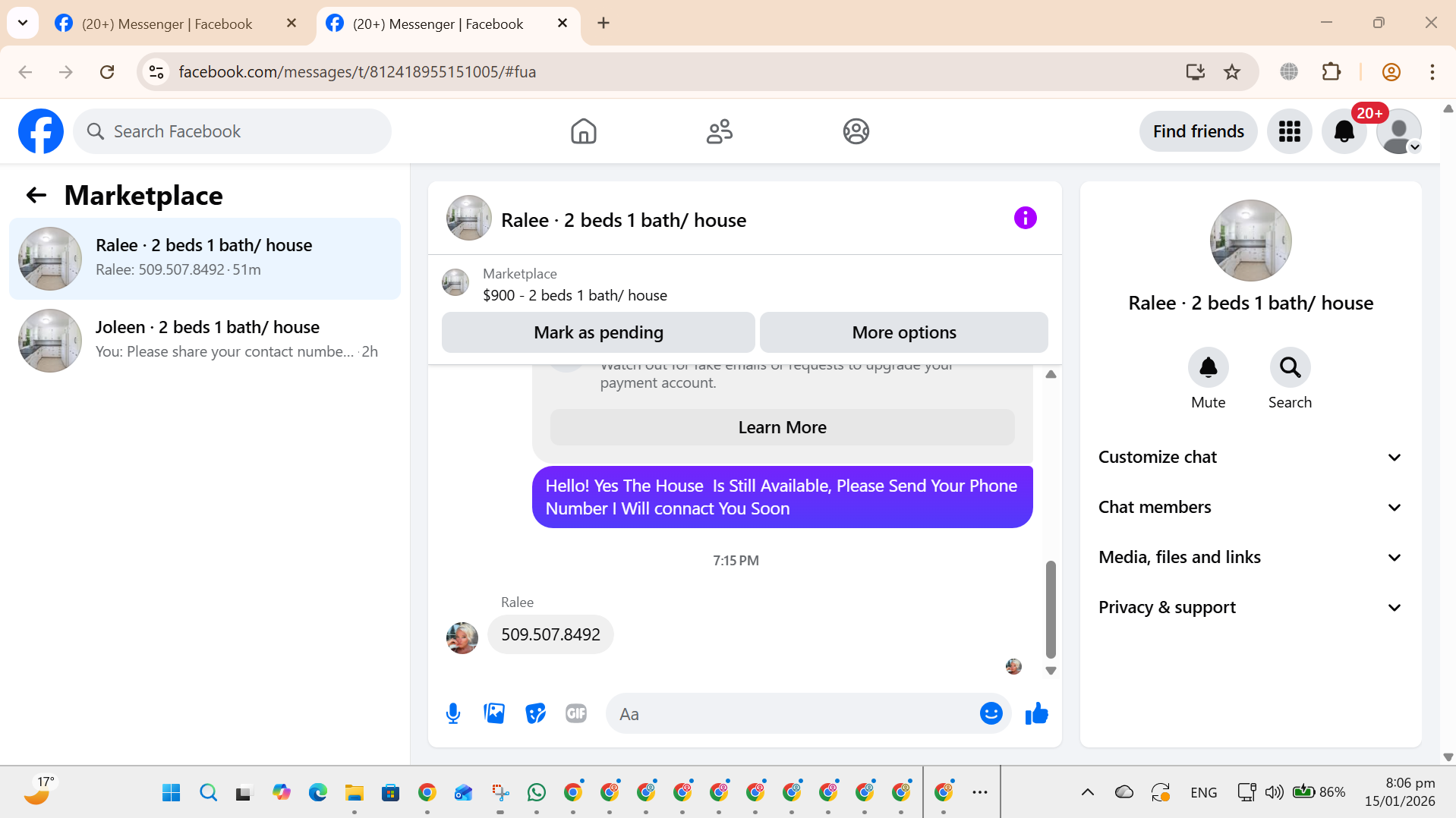Expand the Privacy & support section
This screenshot has width=1456, height=818.
pyautogui.click(x=1250, y=607)
